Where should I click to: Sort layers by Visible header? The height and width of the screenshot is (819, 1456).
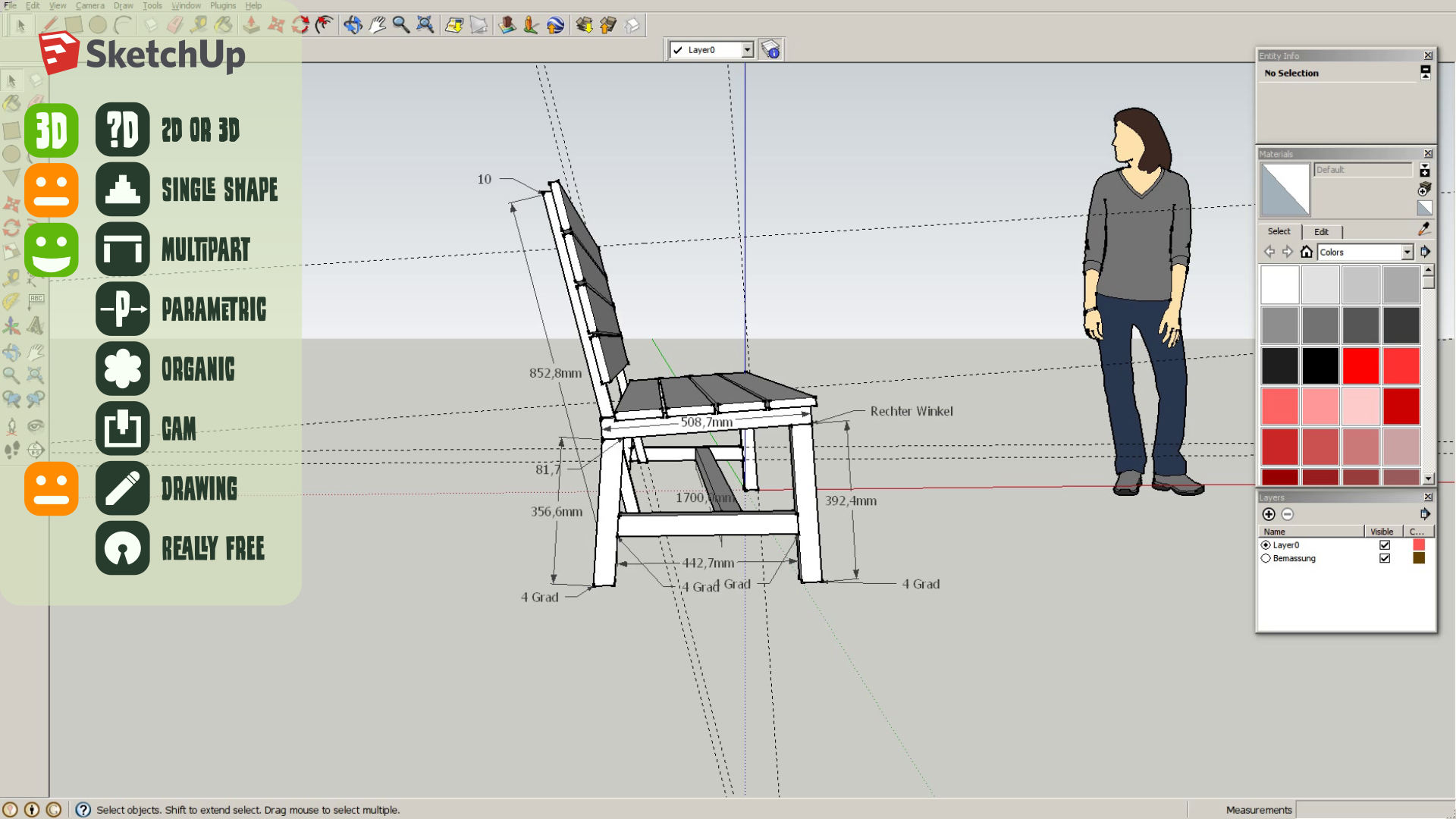point(1382,532)
